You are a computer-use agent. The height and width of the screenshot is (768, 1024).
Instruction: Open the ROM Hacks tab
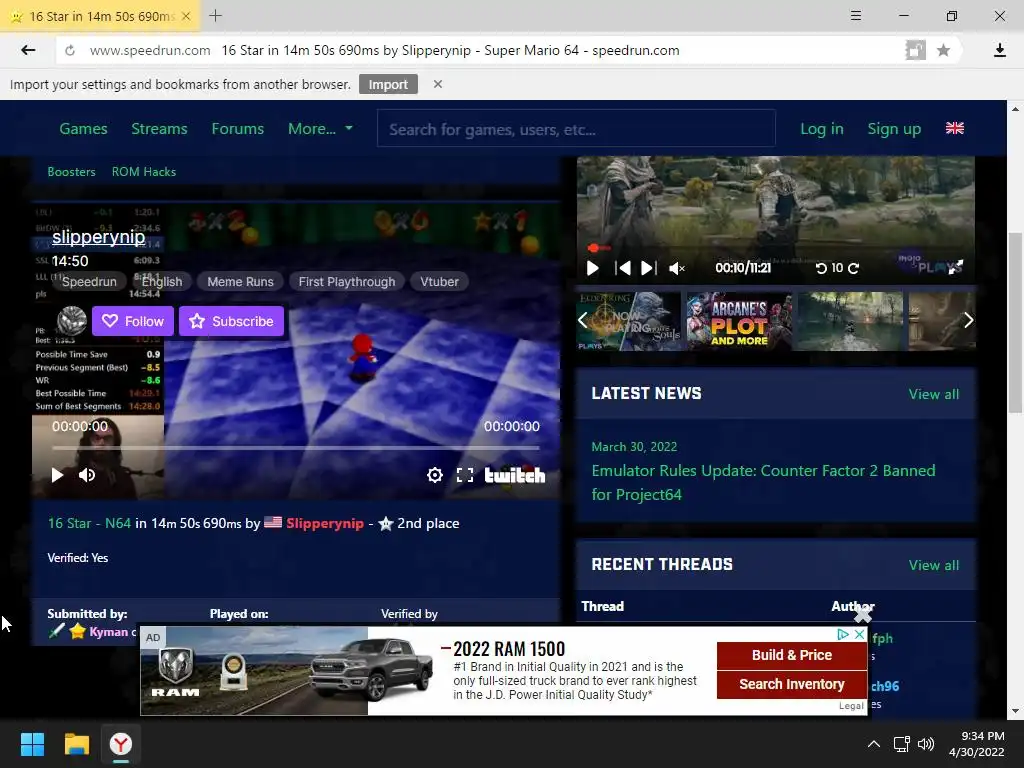click(144, 172)
